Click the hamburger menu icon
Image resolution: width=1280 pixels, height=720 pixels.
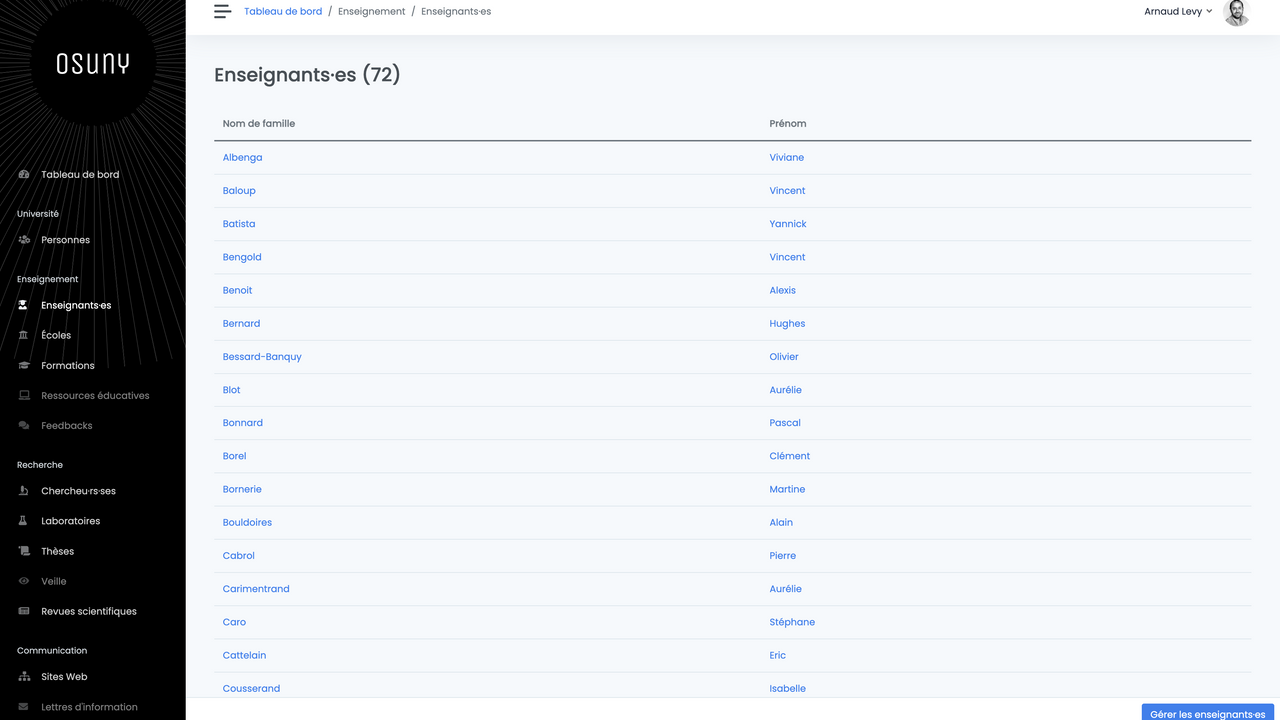[222, 12]
